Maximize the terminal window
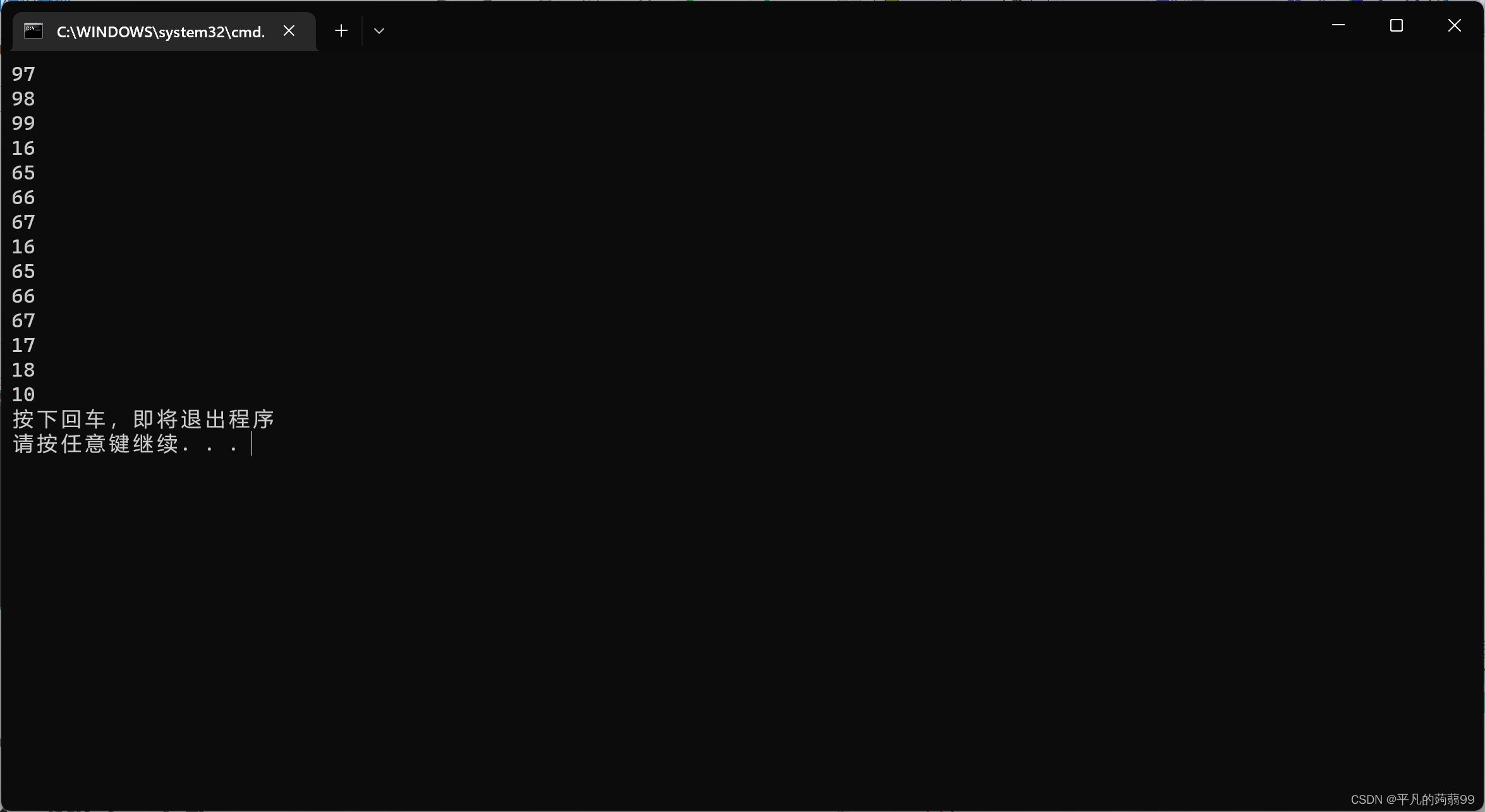The width and height of the screenshot is (1485, 812). [x=1396, y=25]
